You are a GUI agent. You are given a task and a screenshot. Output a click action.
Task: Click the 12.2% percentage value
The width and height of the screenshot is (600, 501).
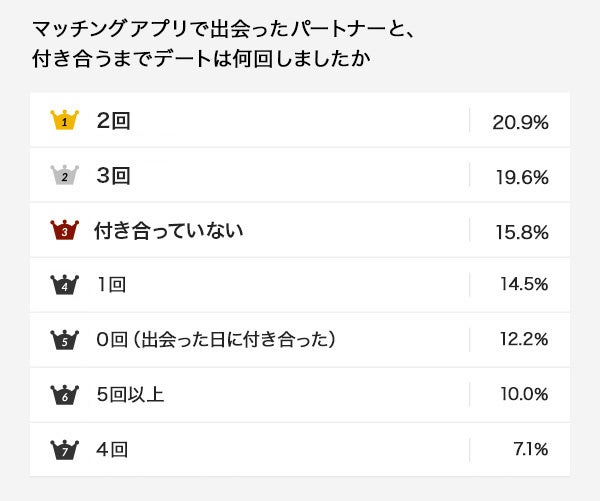tap(523, 340)
